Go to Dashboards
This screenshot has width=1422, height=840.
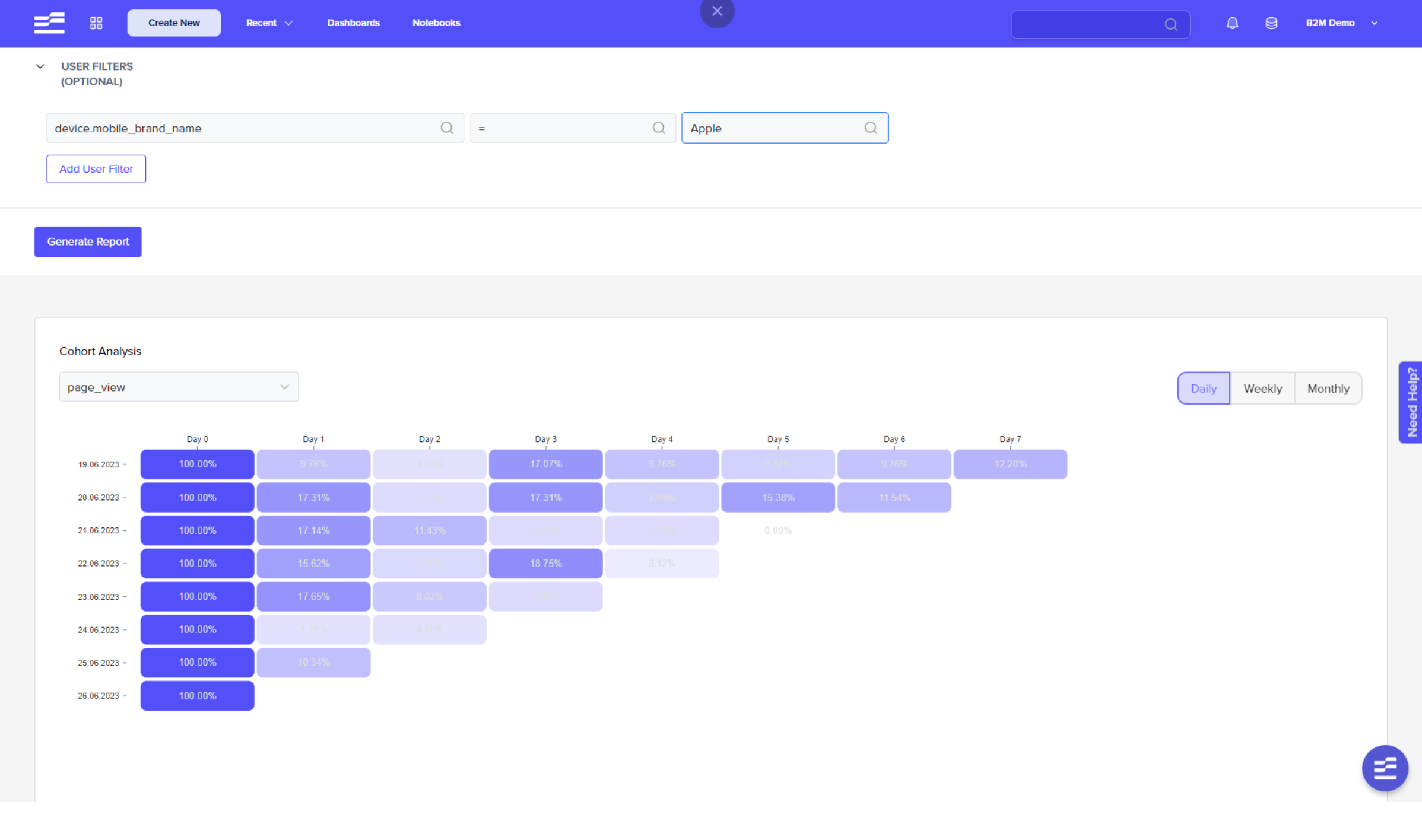click(x=353, y=23)
